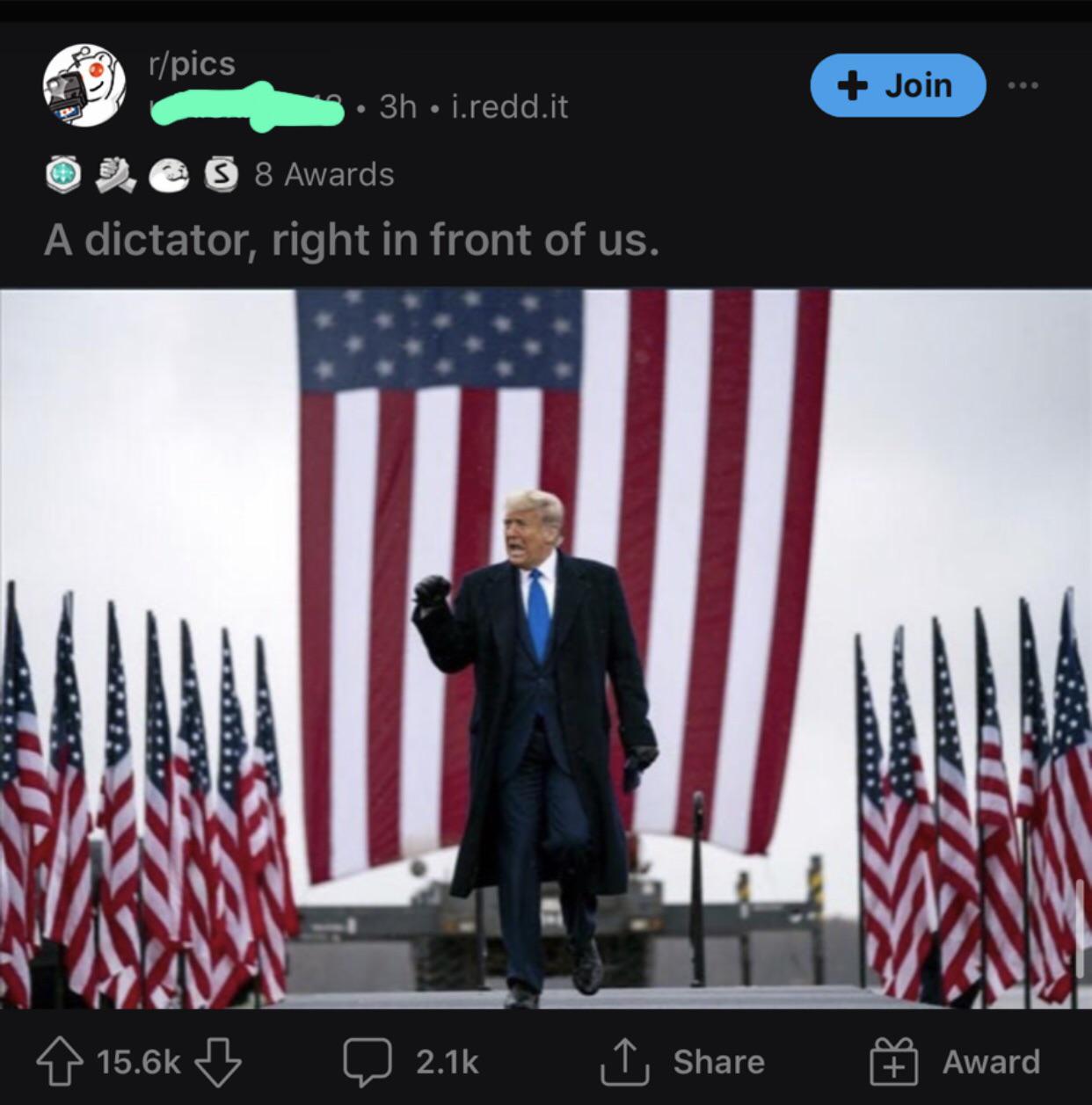Open the i.redd.it source link
This screenshot has width=1092, height=1105.
click(509, 107)
